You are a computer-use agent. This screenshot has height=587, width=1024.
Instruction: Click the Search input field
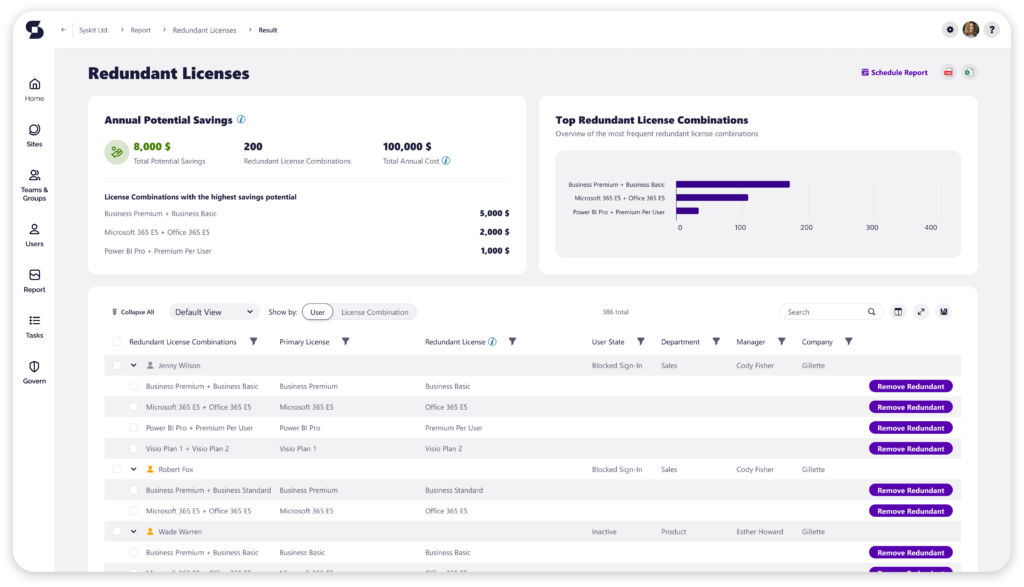[x=824, y=312]
